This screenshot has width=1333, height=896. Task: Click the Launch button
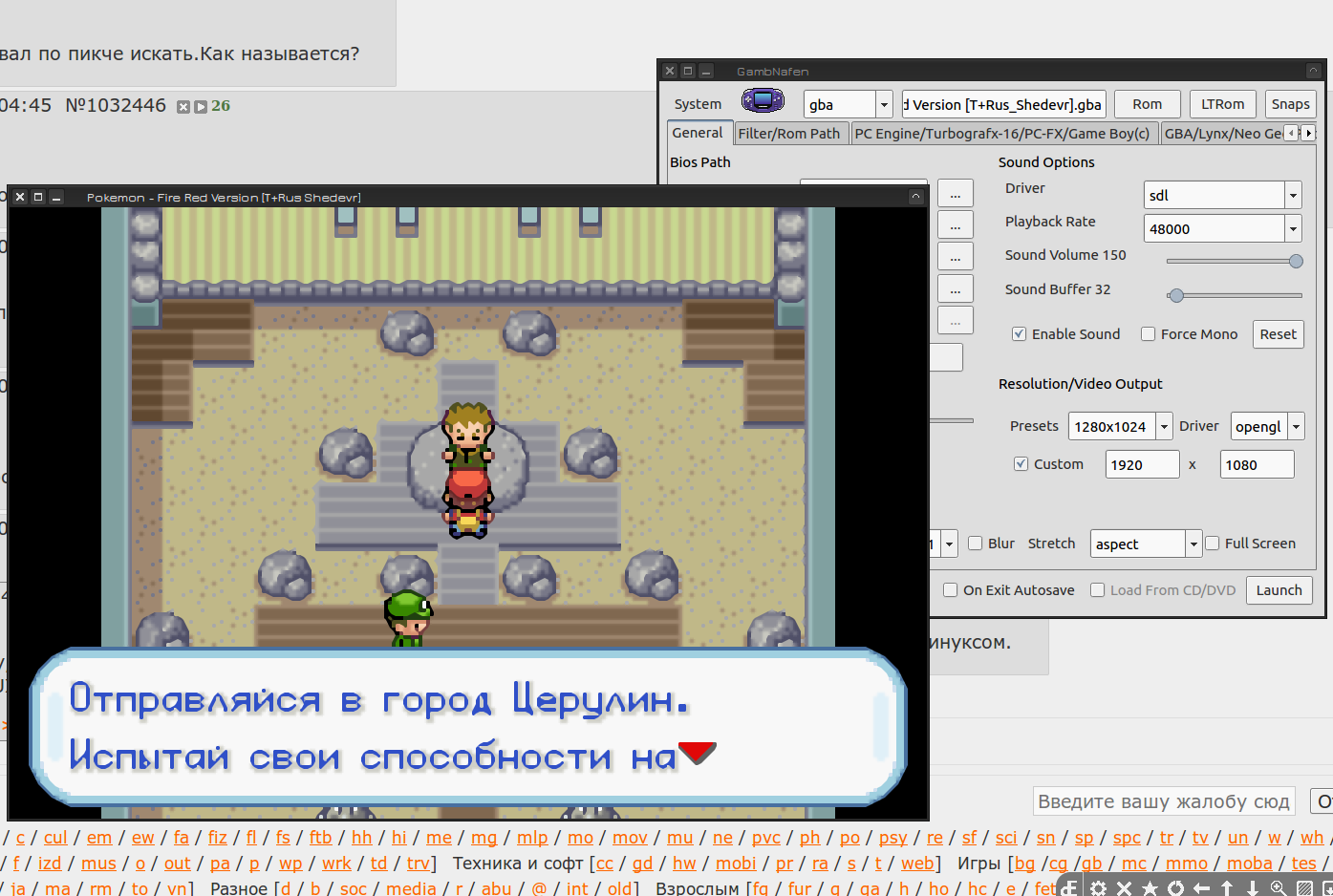coord(1279,590)
